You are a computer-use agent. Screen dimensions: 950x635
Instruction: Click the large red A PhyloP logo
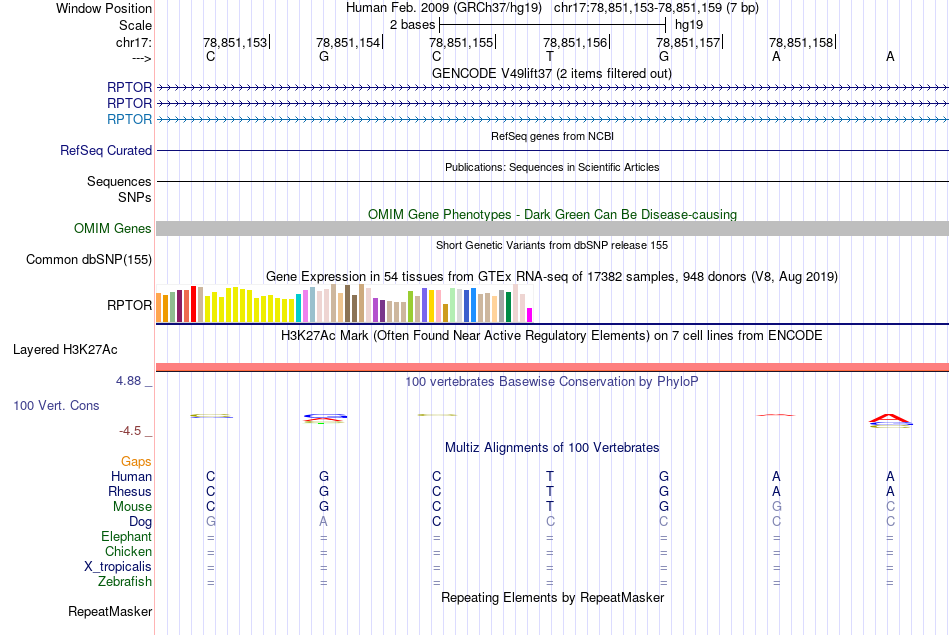[x=890, y=419]
